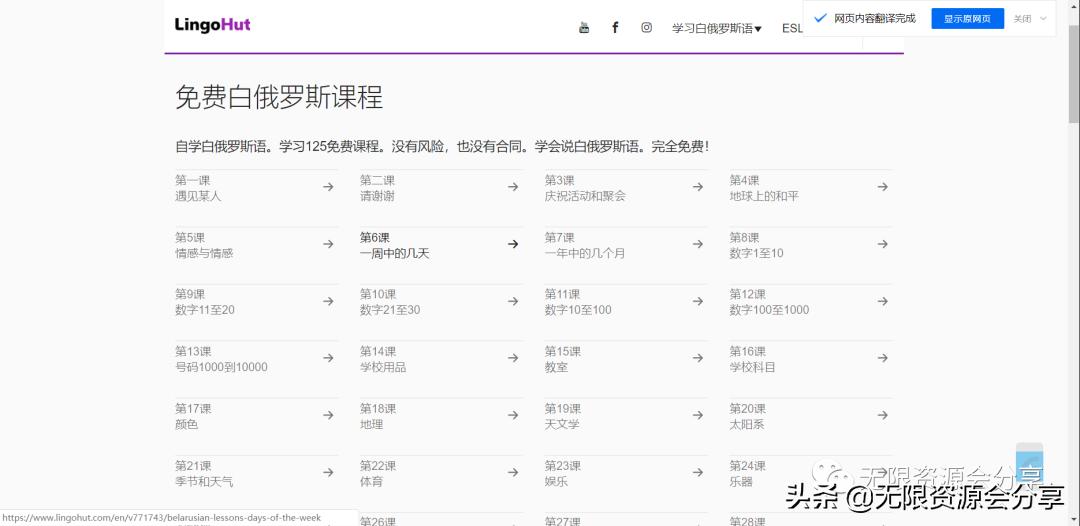Open lesson link 庆祝活动和聚会

[585, 196]
